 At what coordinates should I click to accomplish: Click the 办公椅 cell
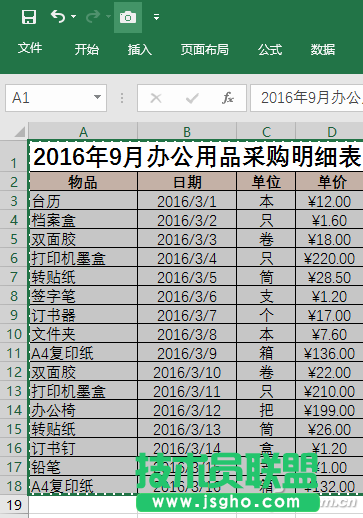[x=83, y=410]
